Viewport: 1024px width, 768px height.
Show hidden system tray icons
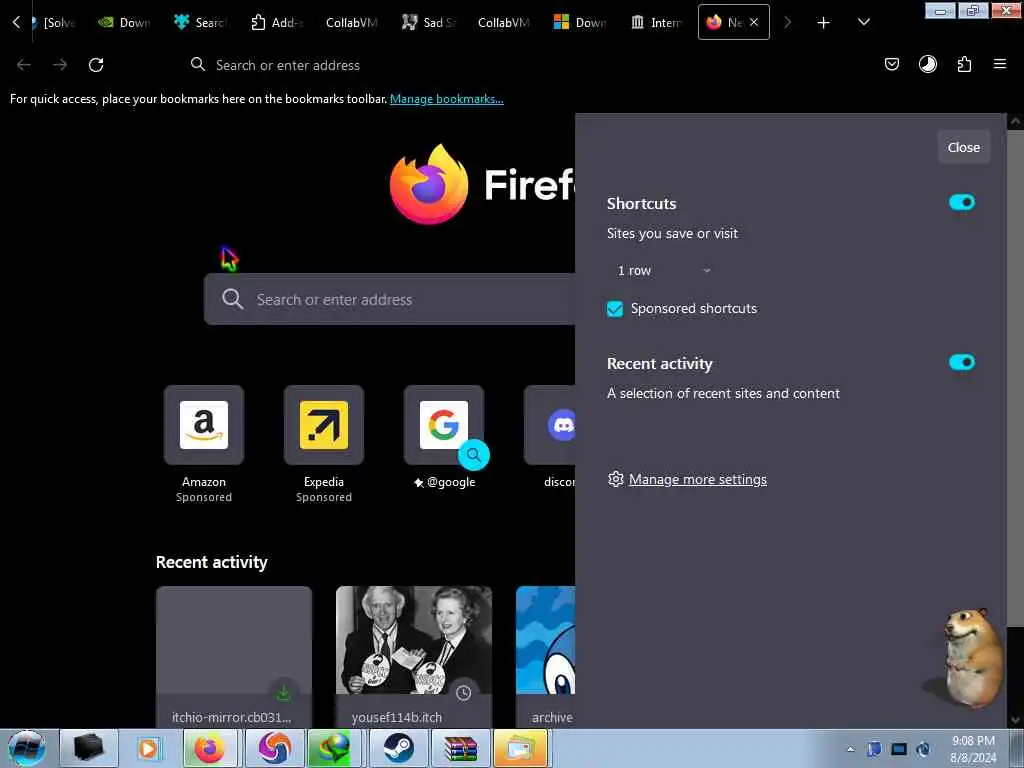[x=850, y=749]
